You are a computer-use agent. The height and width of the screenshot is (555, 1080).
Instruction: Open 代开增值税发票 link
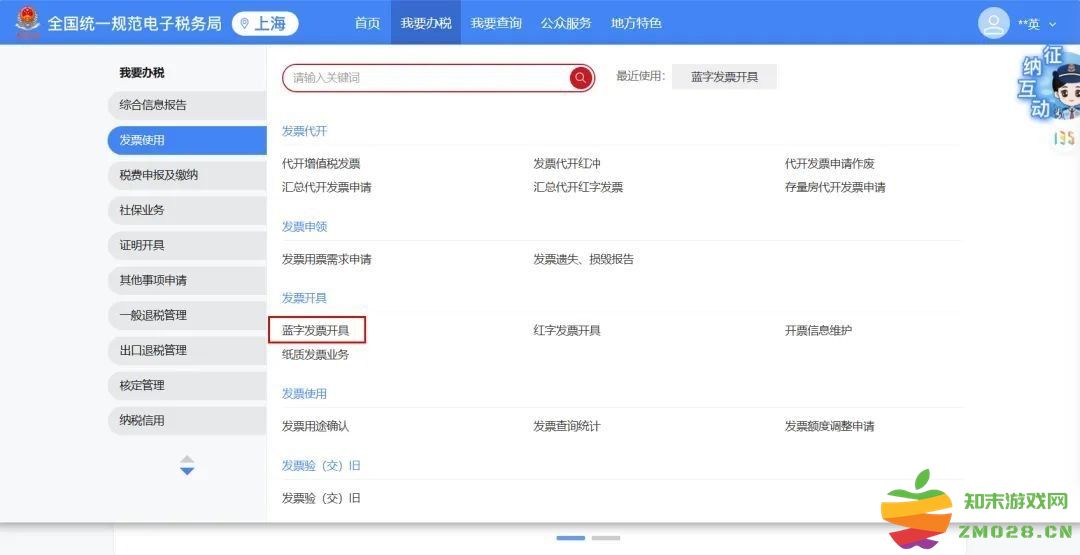point(321,164)
